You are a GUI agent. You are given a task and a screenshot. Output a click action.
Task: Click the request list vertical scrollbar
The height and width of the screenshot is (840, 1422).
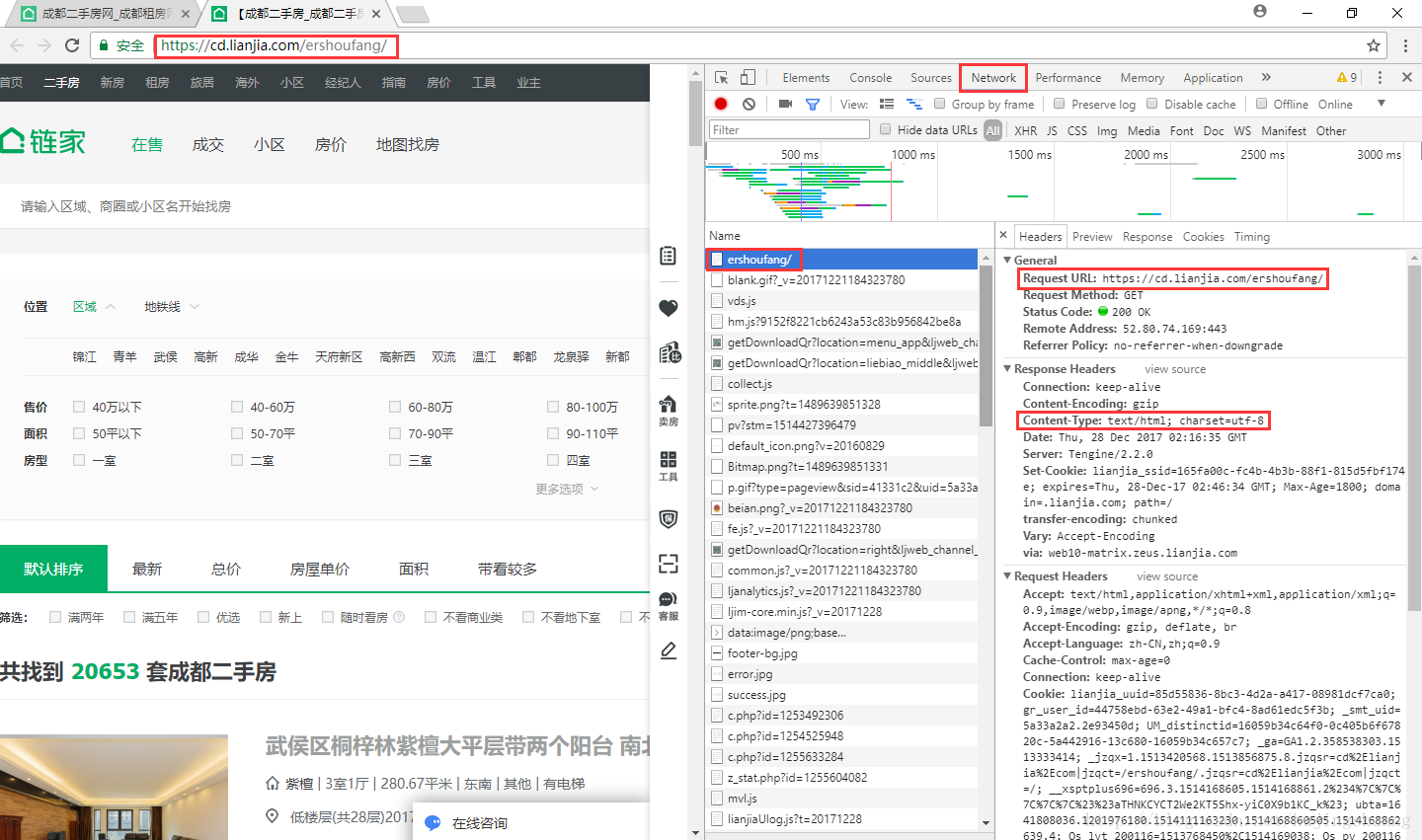point(986,346)
